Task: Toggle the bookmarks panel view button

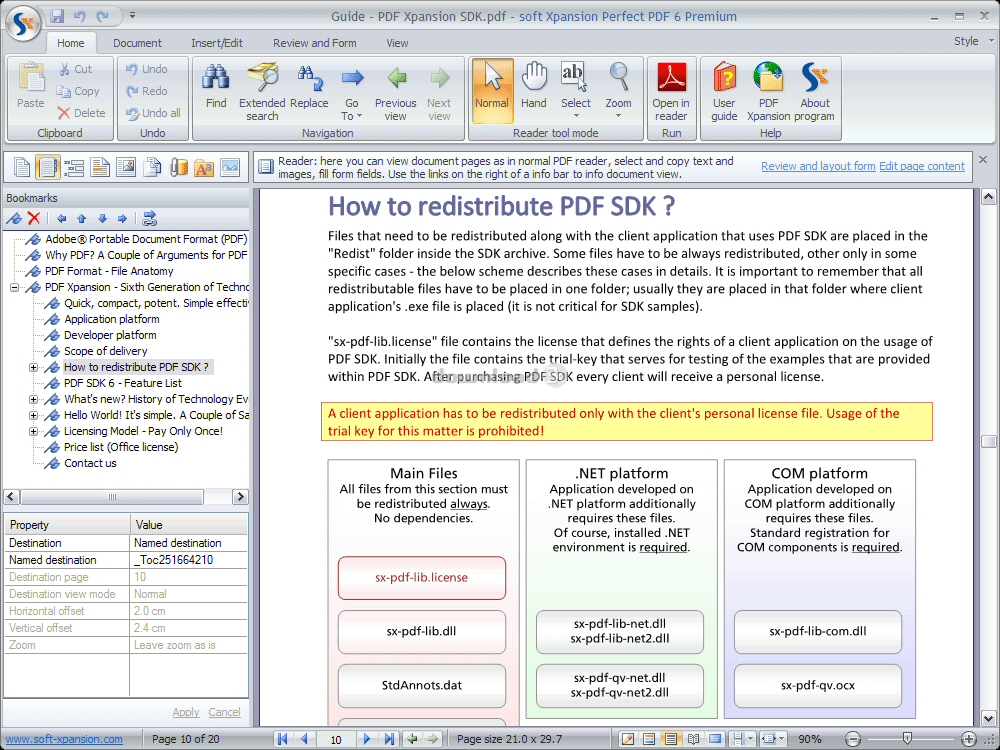Action: click(48, 167)
